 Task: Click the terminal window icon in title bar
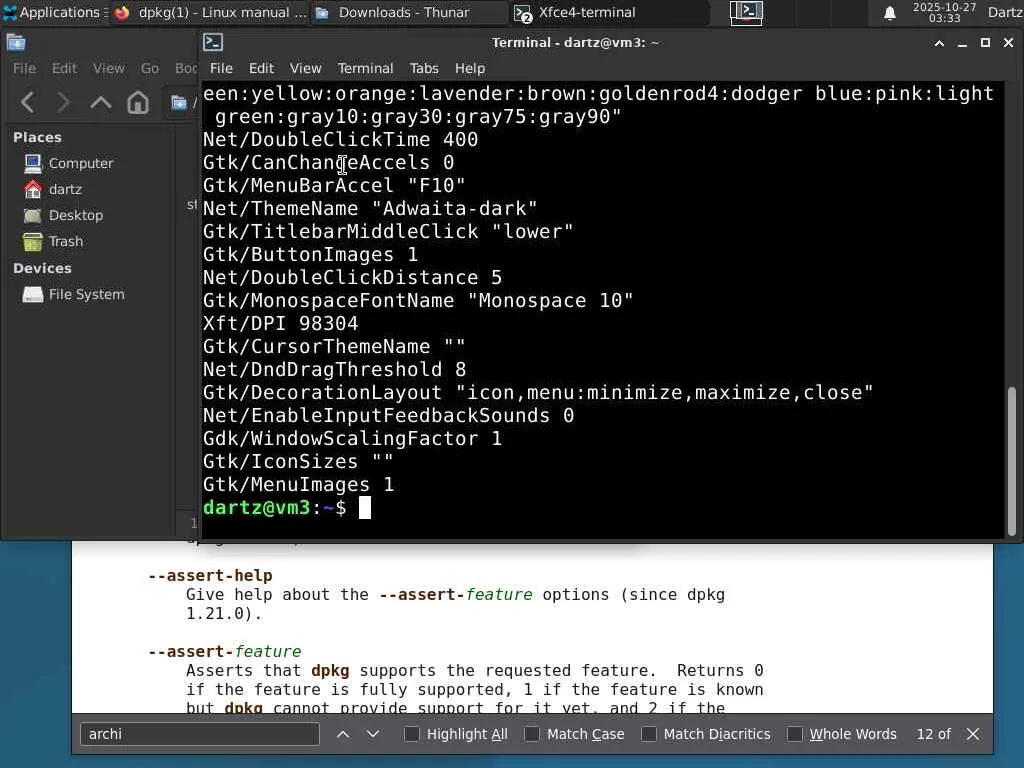[213, 42]
